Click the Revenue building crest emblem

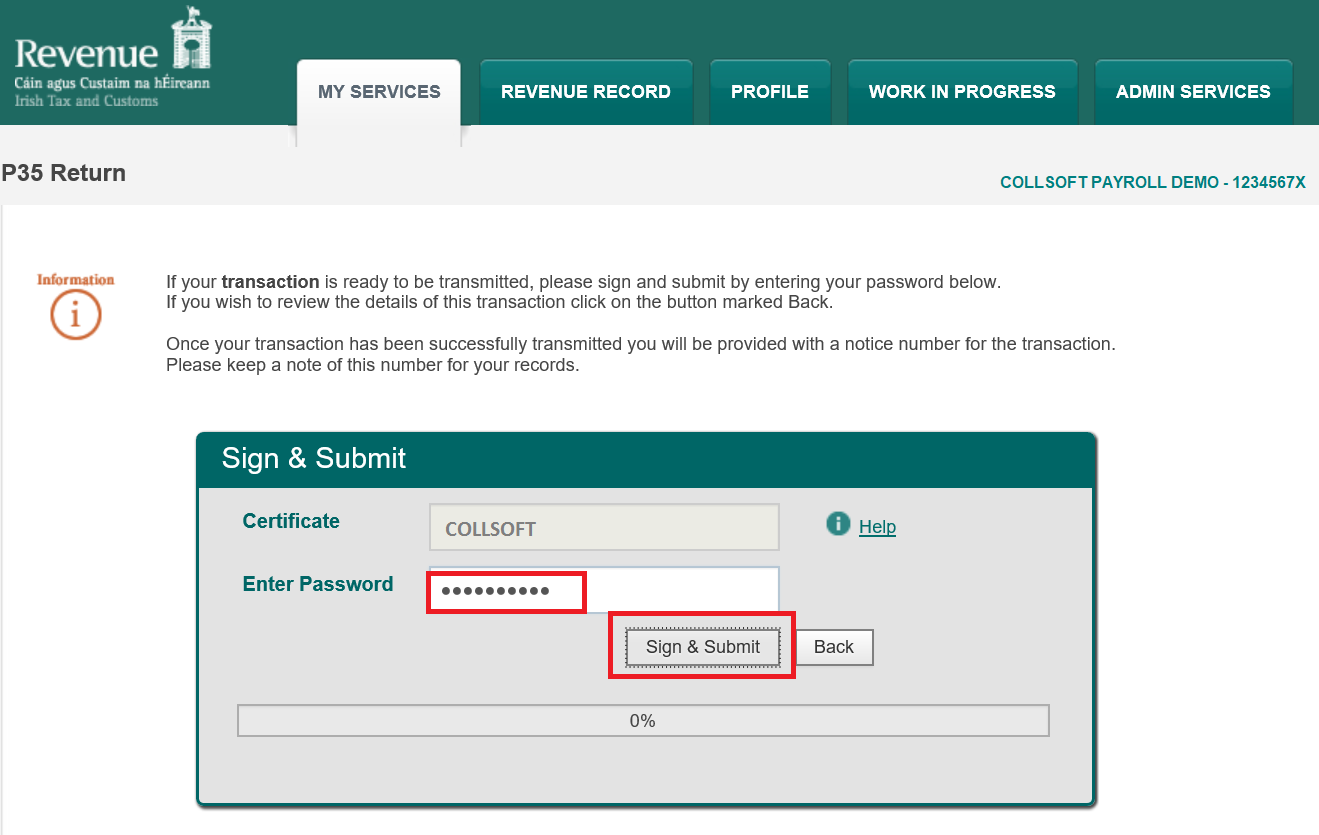191,38
